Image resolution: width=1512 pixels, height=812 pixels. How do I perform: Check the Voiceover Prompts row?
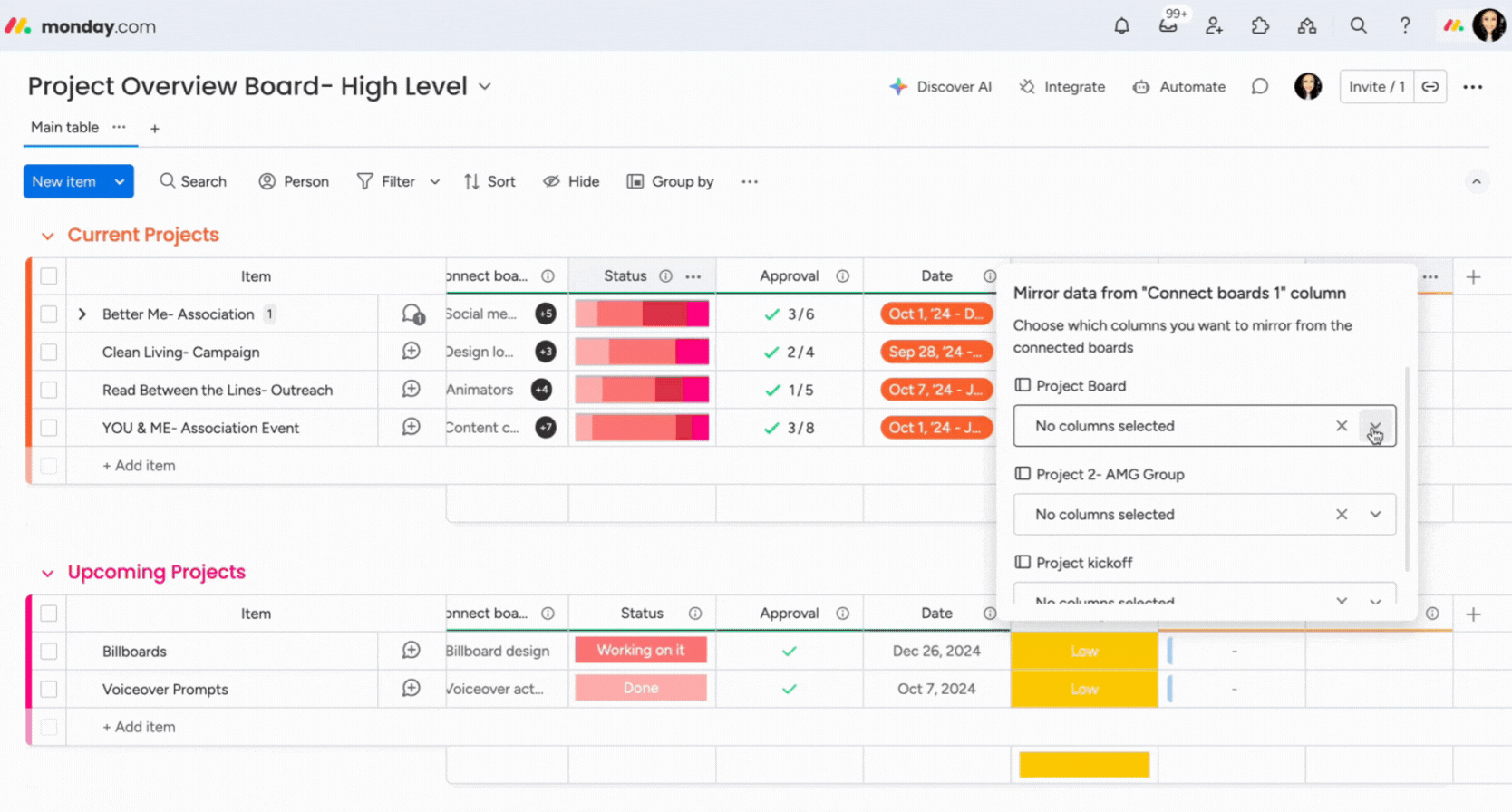(49, 690)
